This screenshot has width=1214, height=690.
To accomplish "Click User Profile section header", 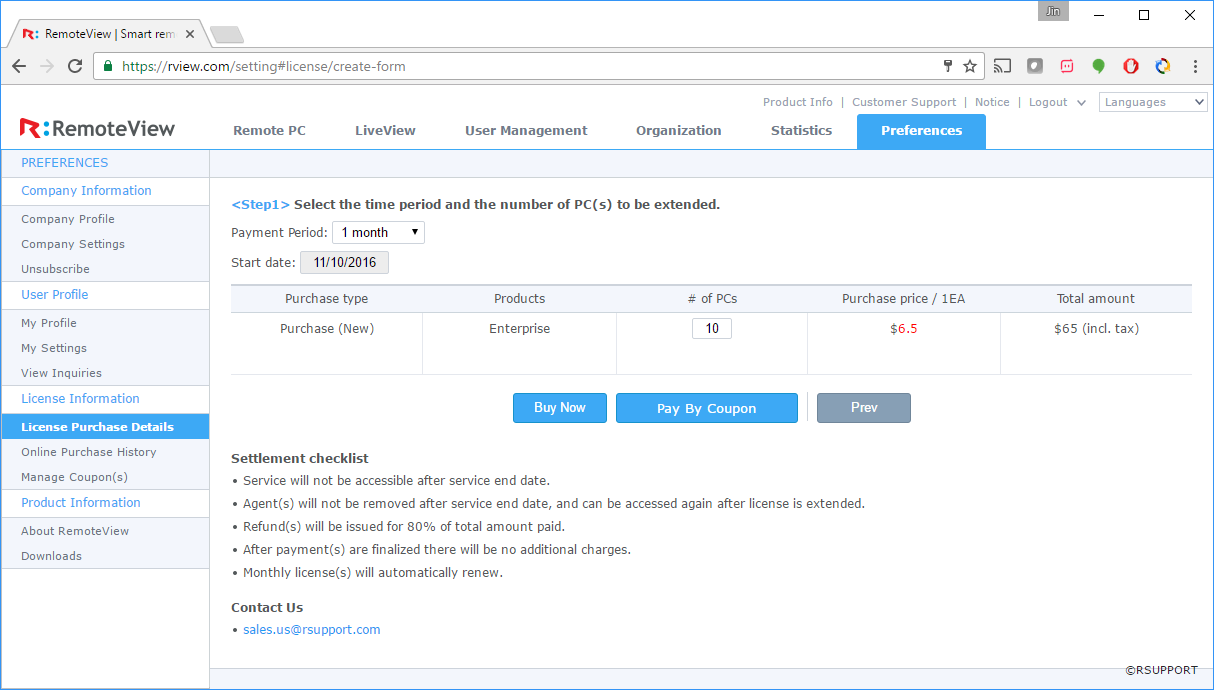I will tap(55, 295).
